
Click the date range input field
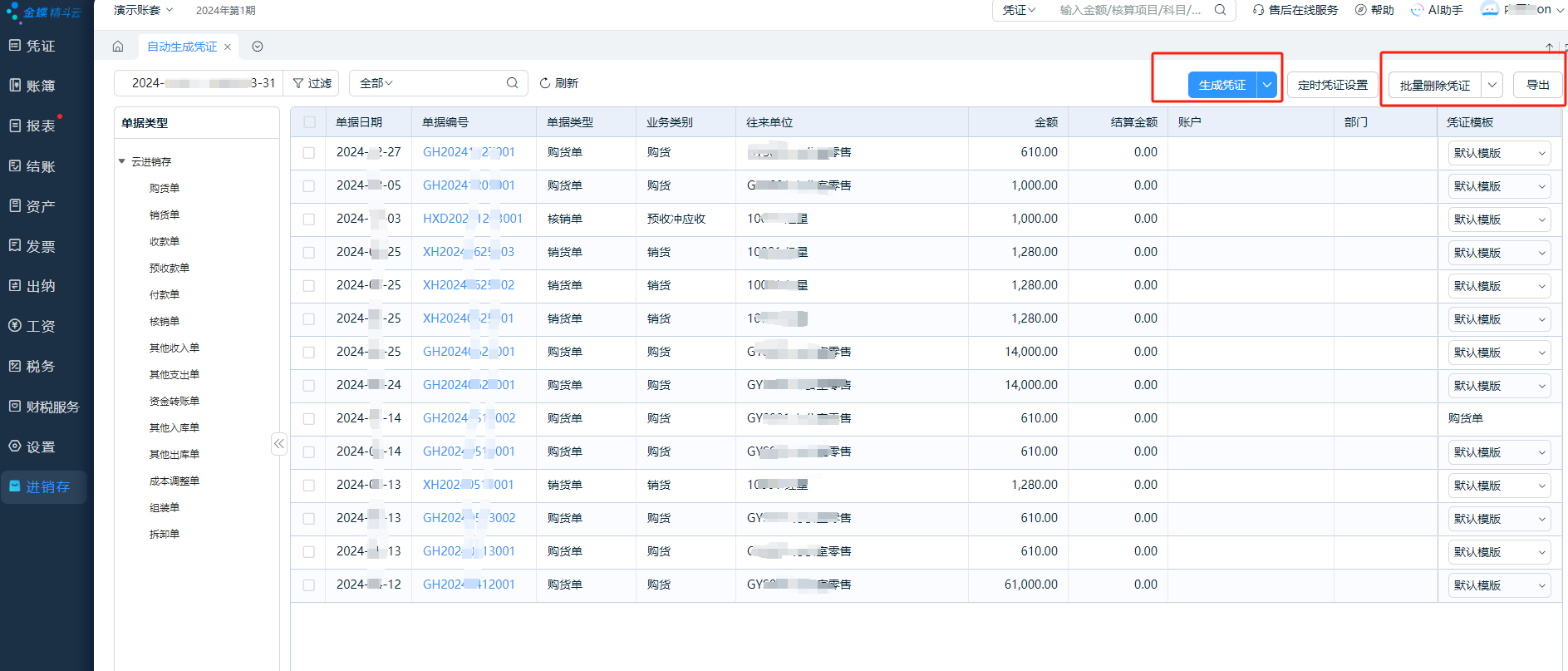coord(203,83)
